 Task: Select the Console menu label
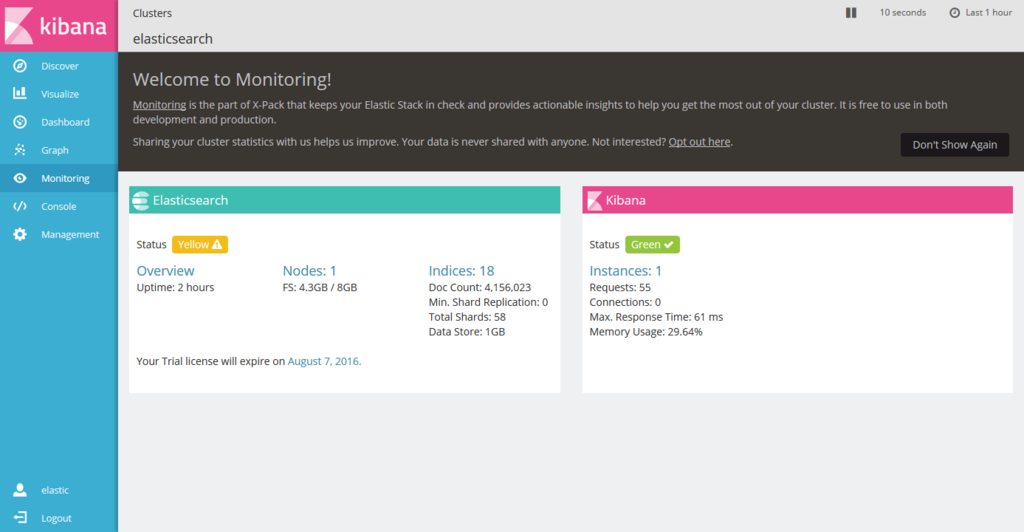(59, 206)
